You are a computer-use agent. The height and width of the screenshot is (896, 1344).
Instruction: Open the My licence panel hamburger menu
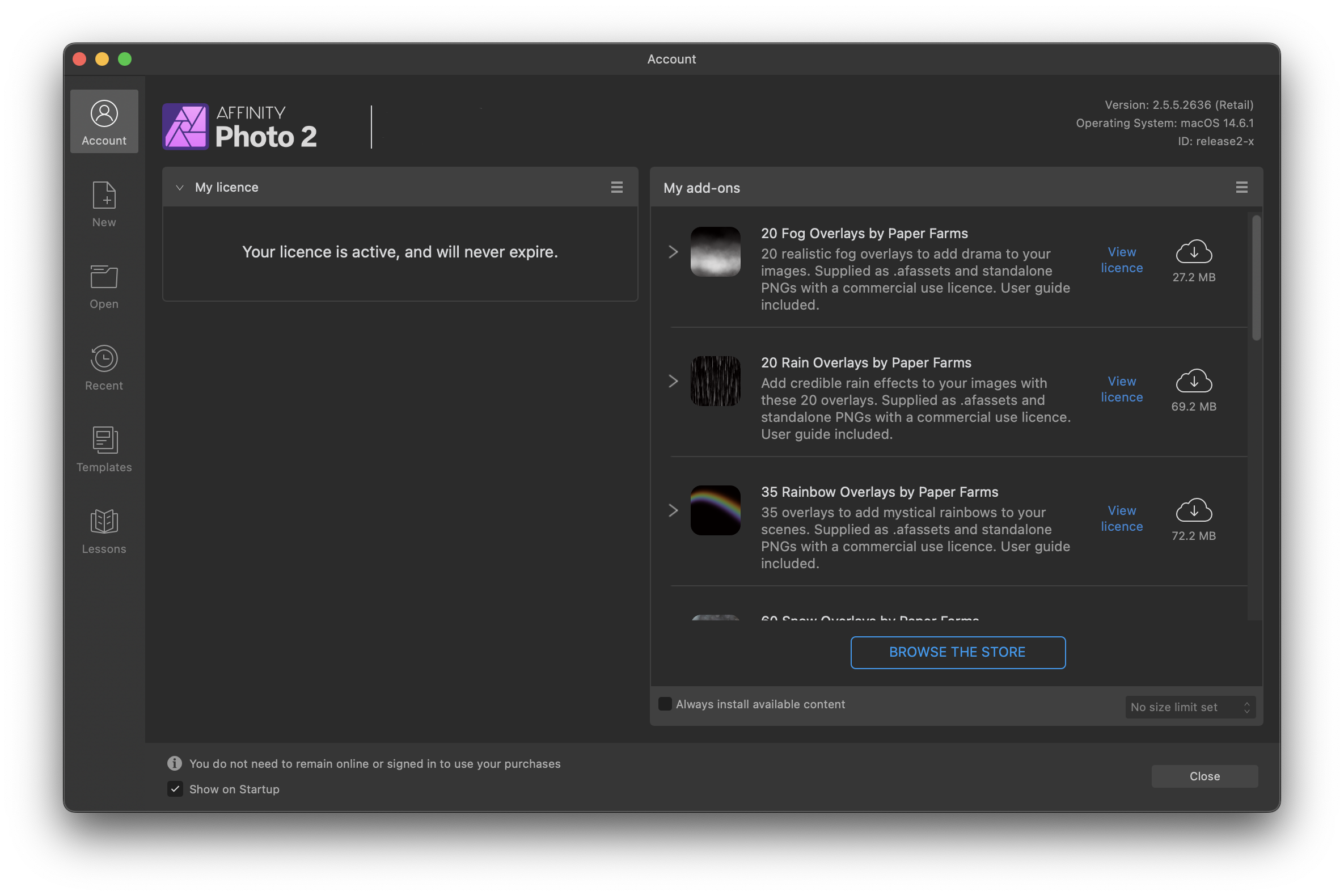pyautogui.click(x=616, y=188)
